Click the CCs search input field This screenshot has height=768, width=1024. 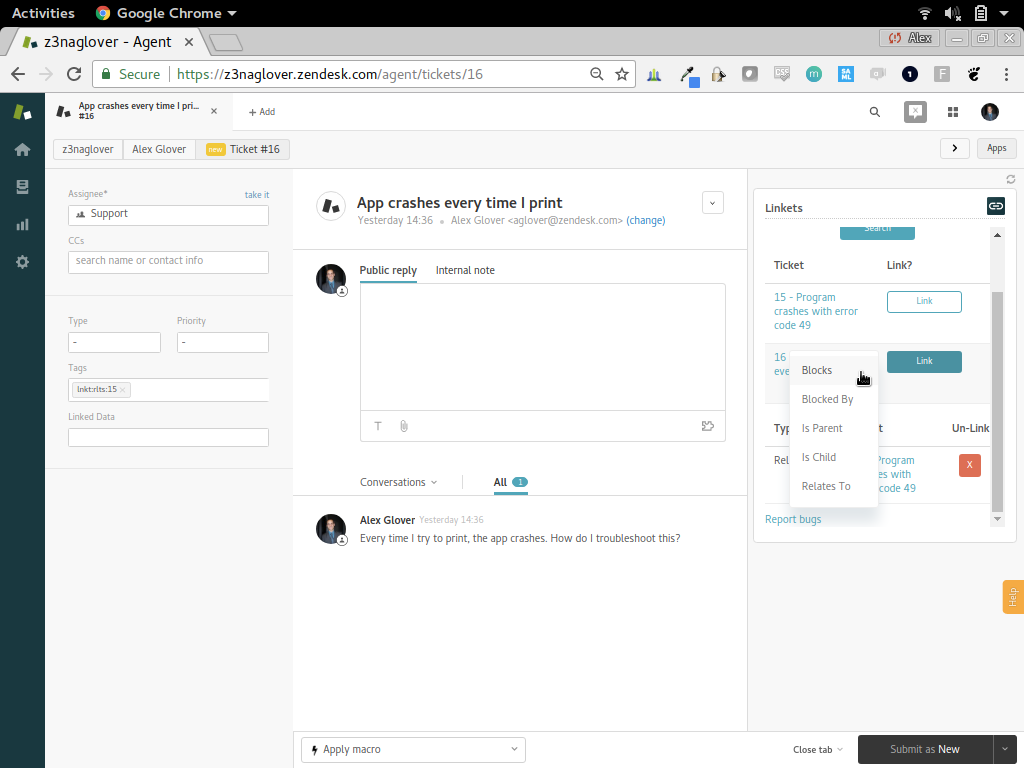pos(168,261)
